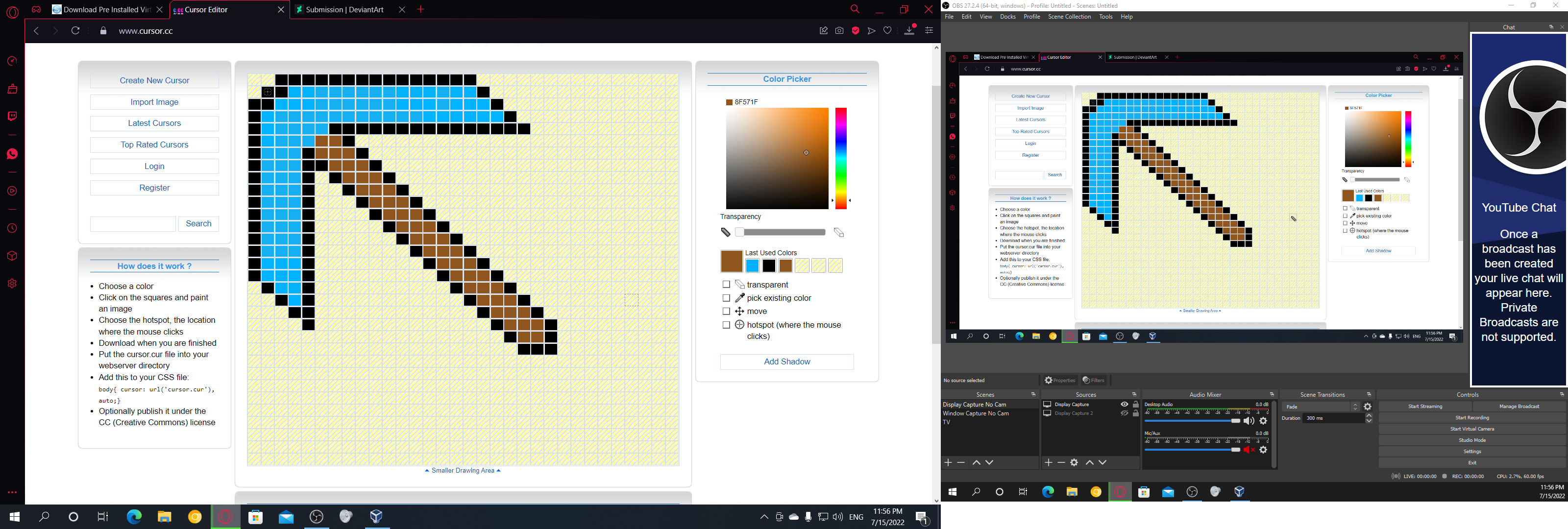Open the Docks menu in OBS
The width and height of the screenshot is (1568, 529).
(1007, 17)
